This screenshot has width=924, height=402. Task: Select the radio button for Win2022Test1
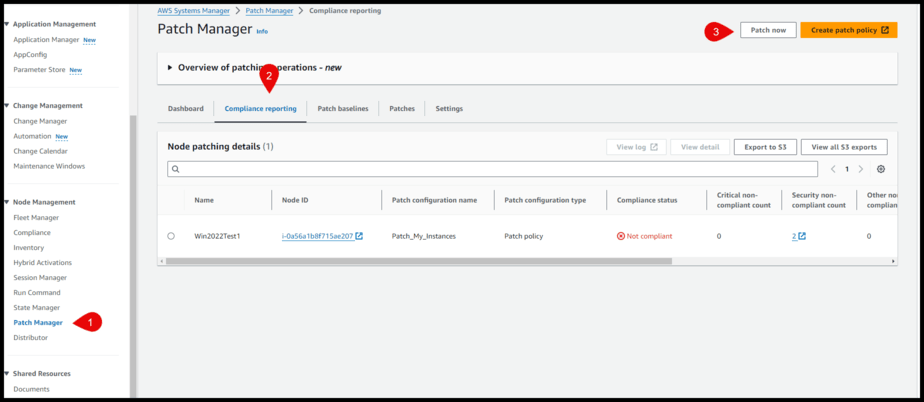(x=171, y=236)
